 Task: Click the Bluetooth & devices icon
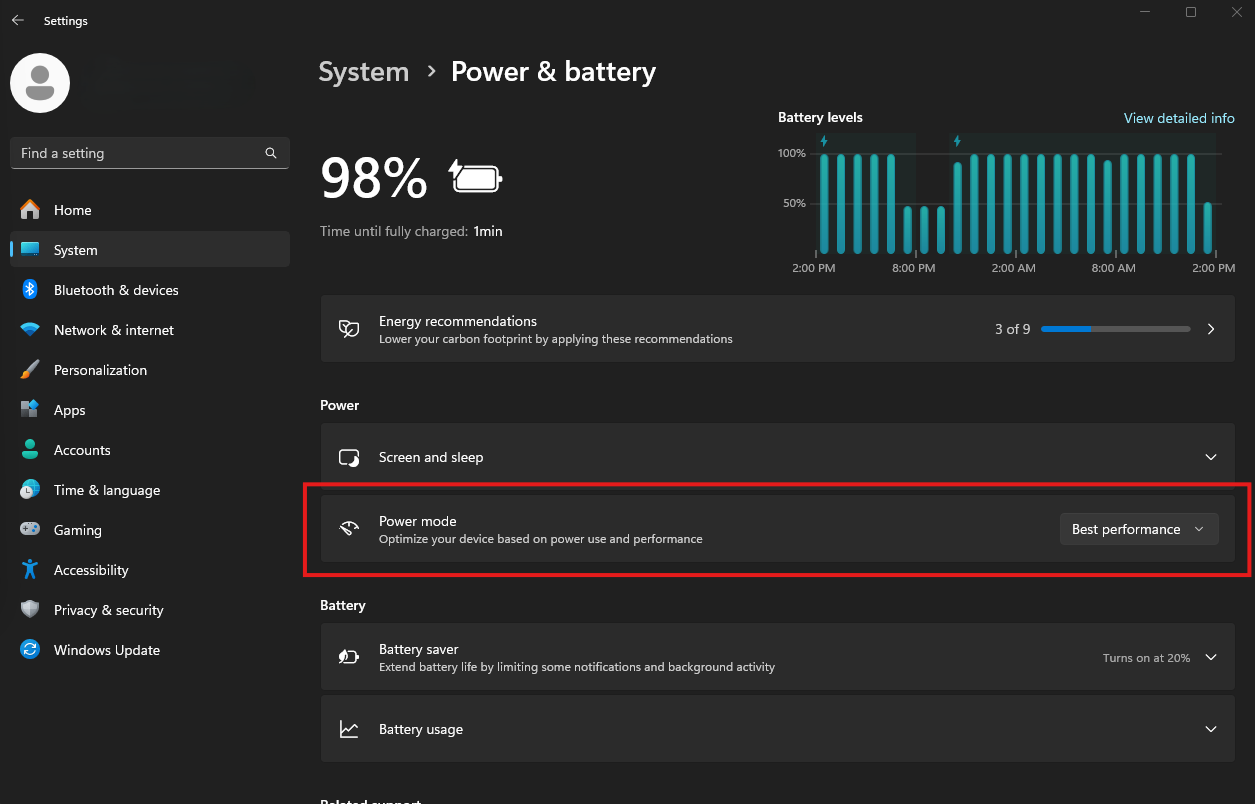pyautogui.click(x=30, y=290)
